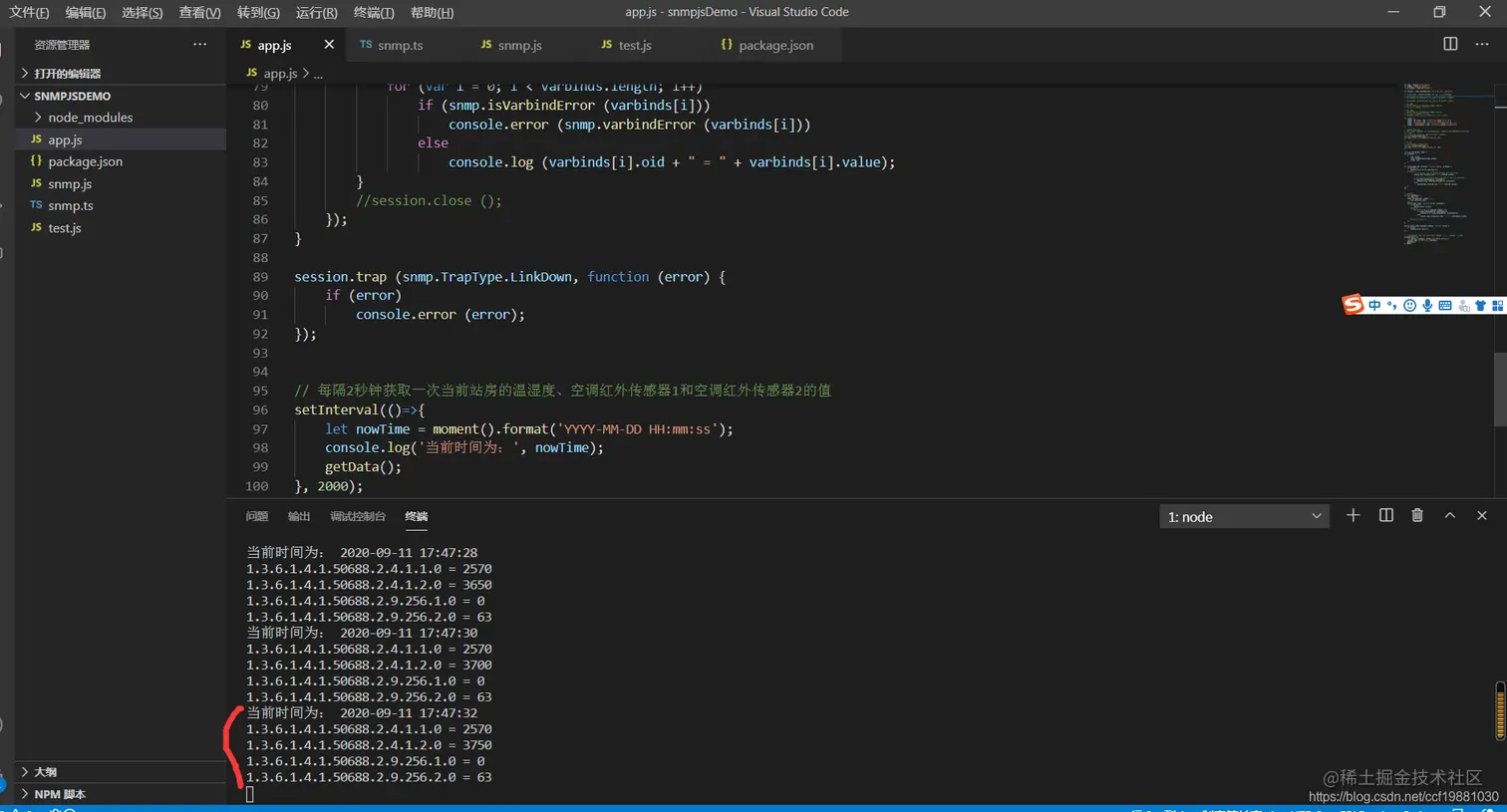Switch to the 问题 panel tab
The image size is (1507, 812).
pos(257,516)
